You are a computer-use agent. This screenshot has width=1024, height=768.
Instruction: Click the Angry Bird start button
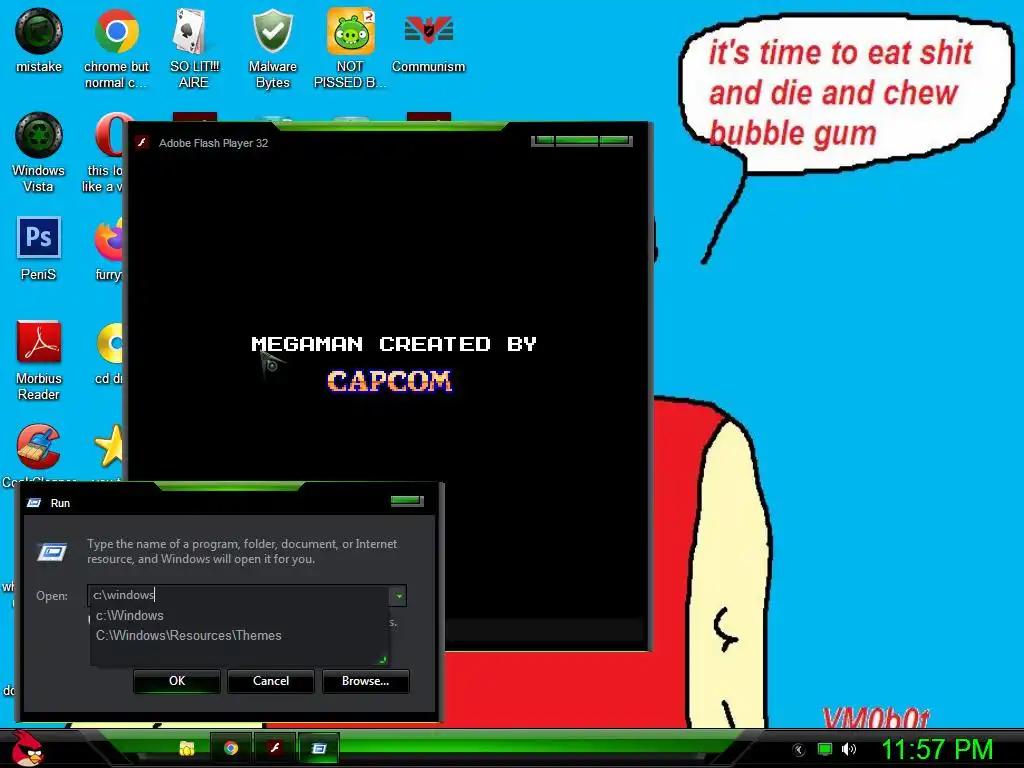(x=28, y=748)
